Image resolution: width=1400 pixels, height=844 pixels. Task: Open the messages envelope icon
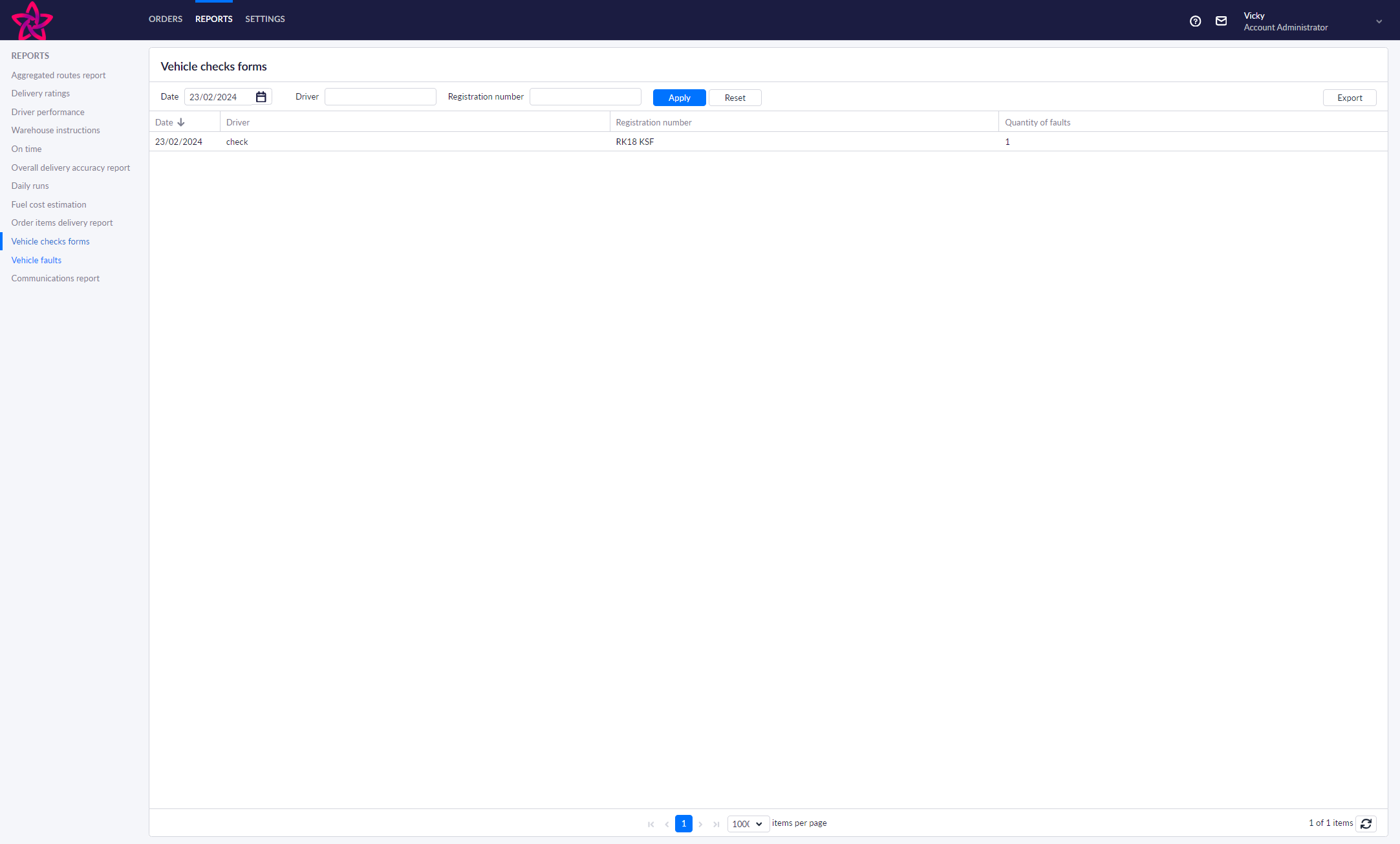(1221, 21)
